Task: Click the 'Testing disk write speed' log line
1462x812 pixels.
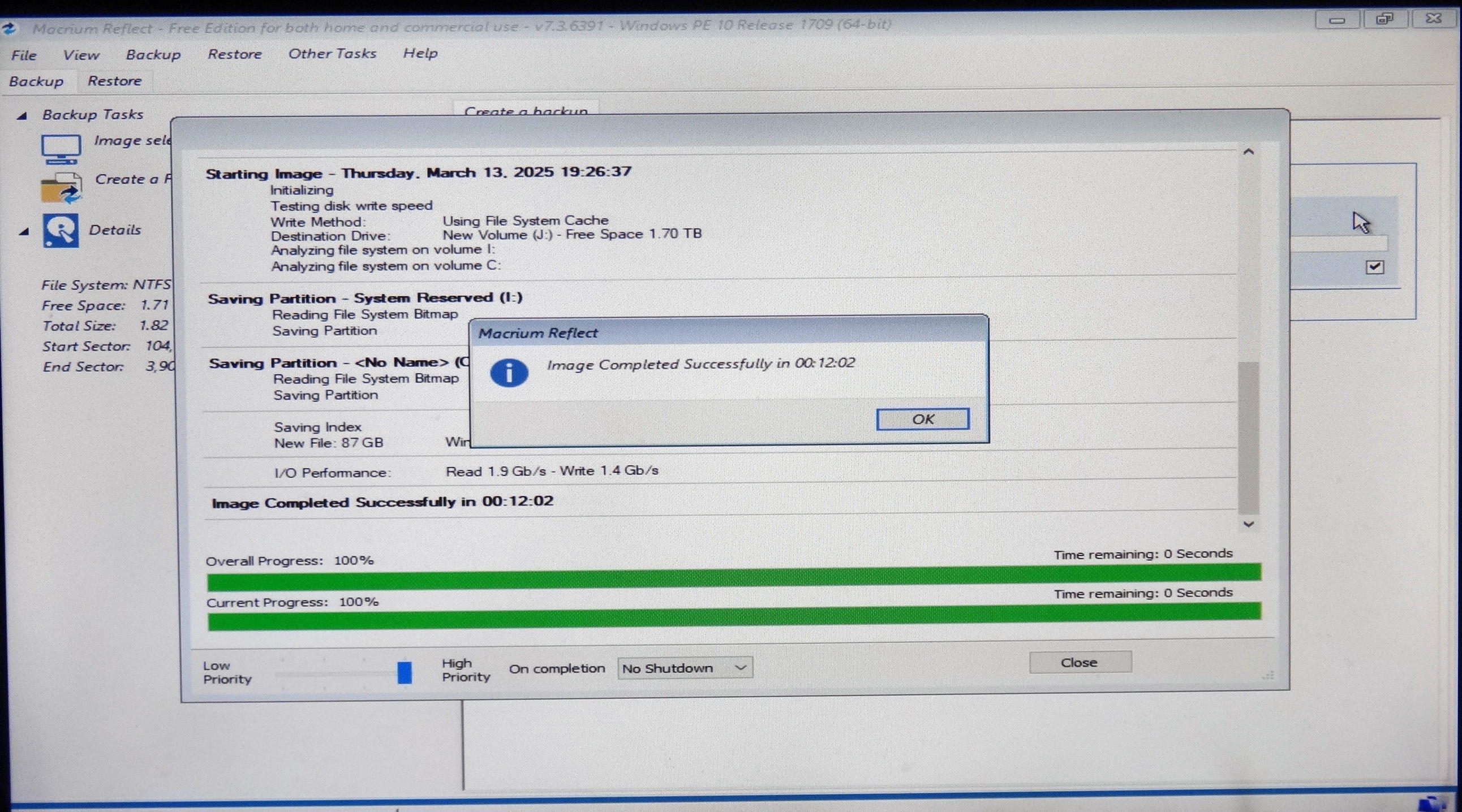Action: (351, 206)
